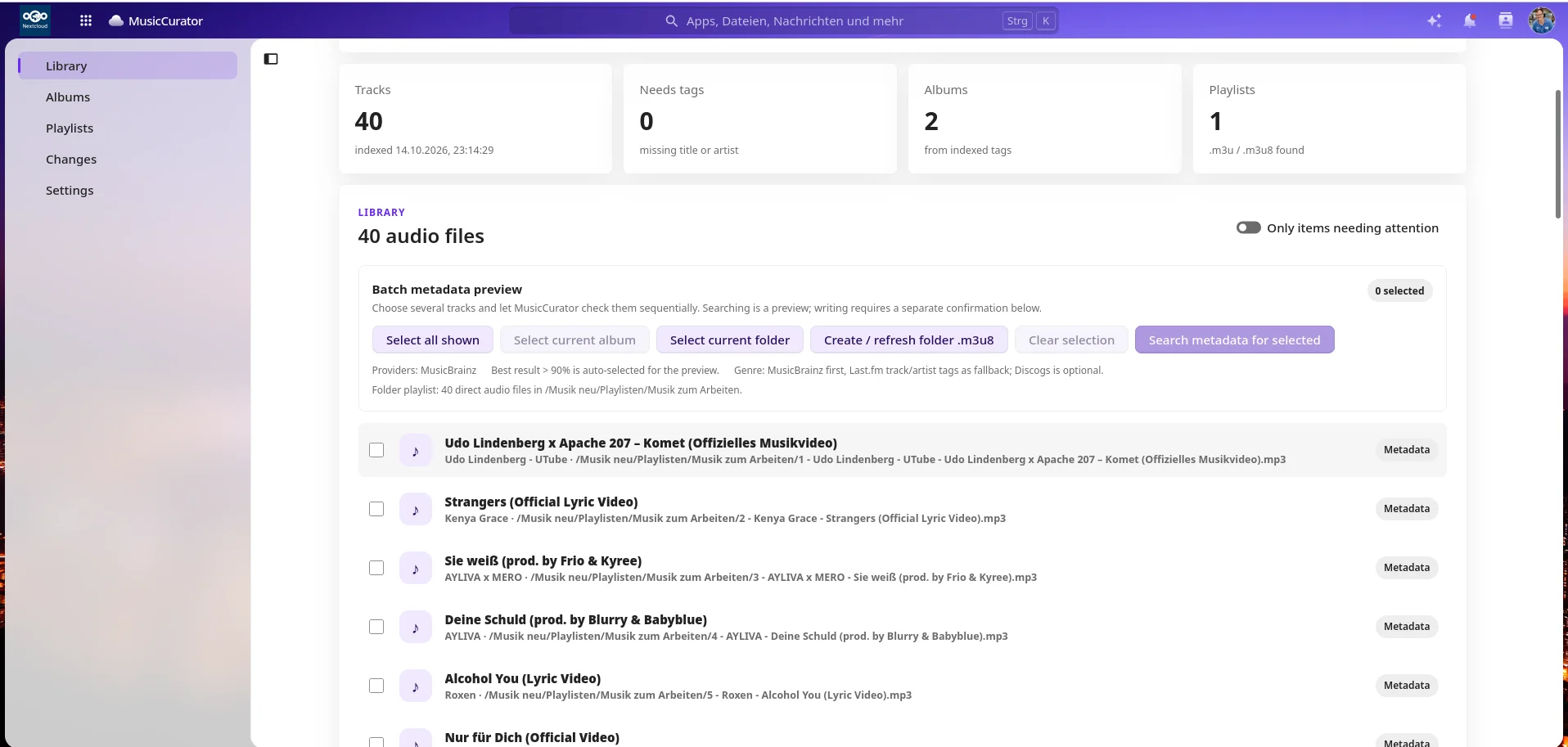This screenshot has height=747, width=1568.
Task: Open the Nextcloud logo home
Action: click(35, 20)
